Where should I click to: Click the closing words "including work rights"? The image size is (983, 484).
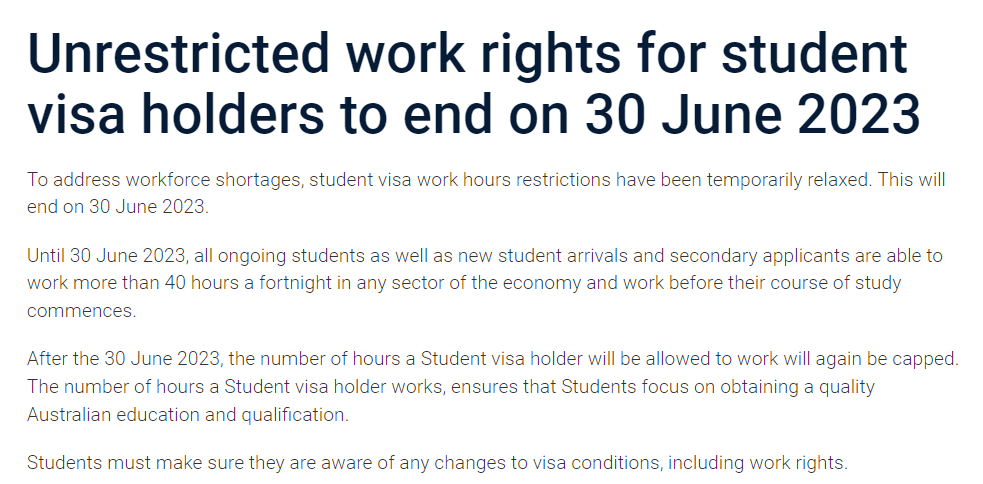[756, 462]
